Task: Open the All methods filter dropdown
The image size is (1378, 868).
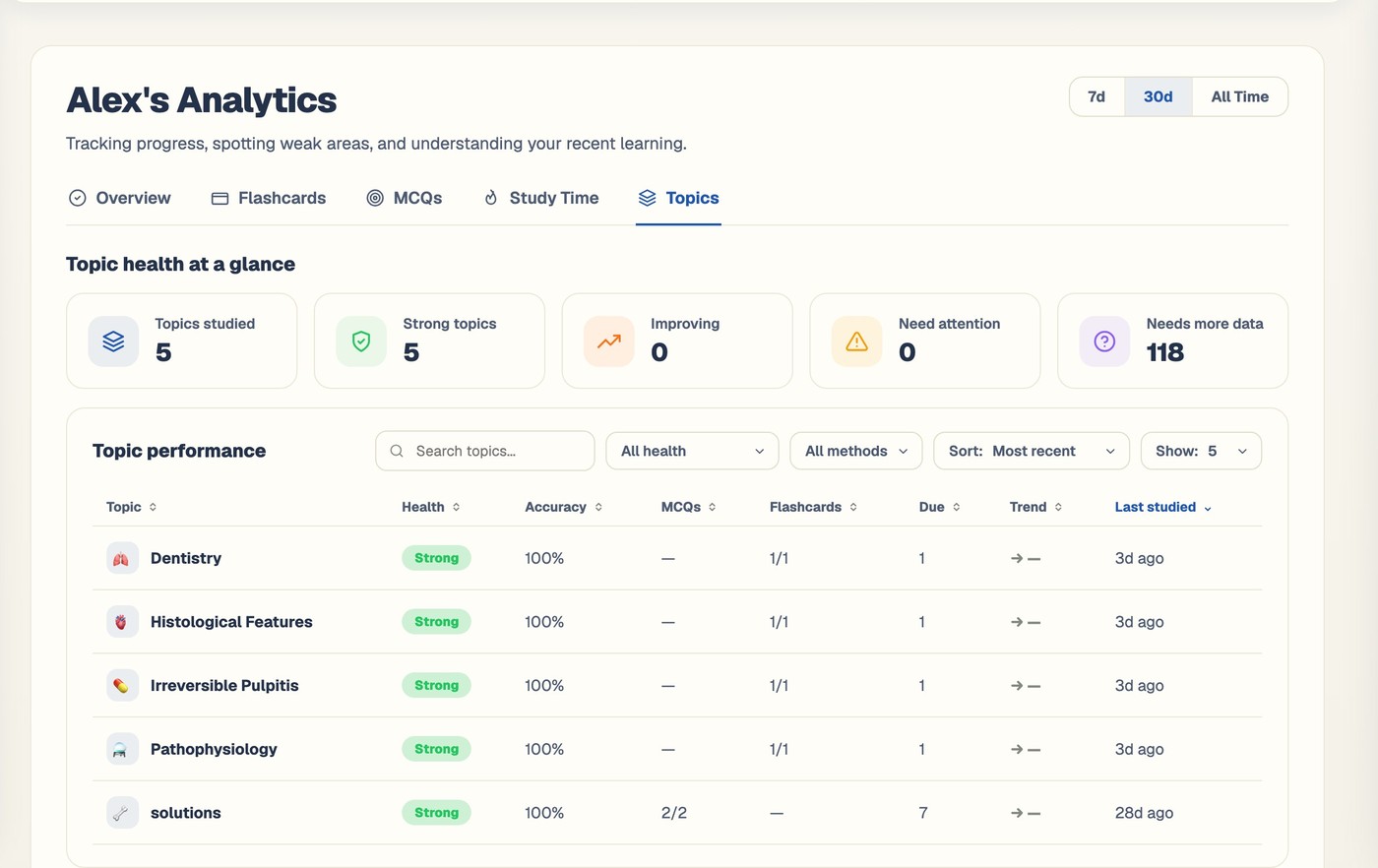Action: (x=856, y=451)
